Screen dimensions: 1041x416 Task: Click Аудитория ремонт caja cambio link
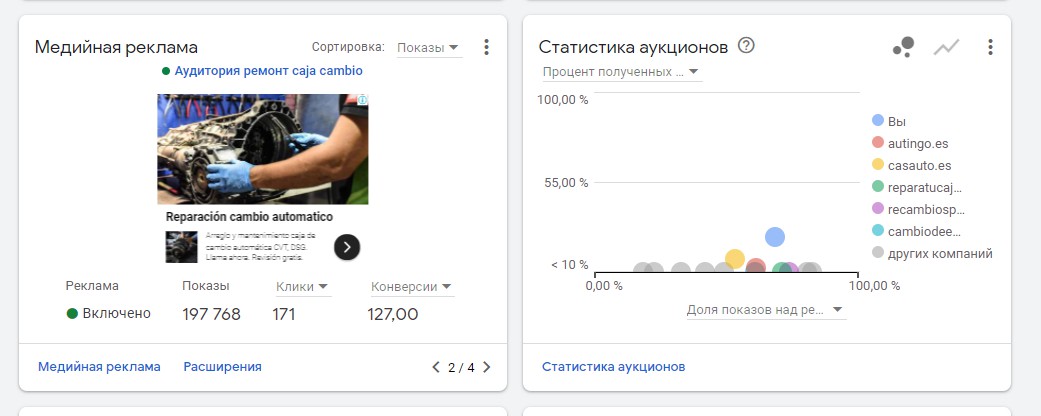tap(268, 71)
